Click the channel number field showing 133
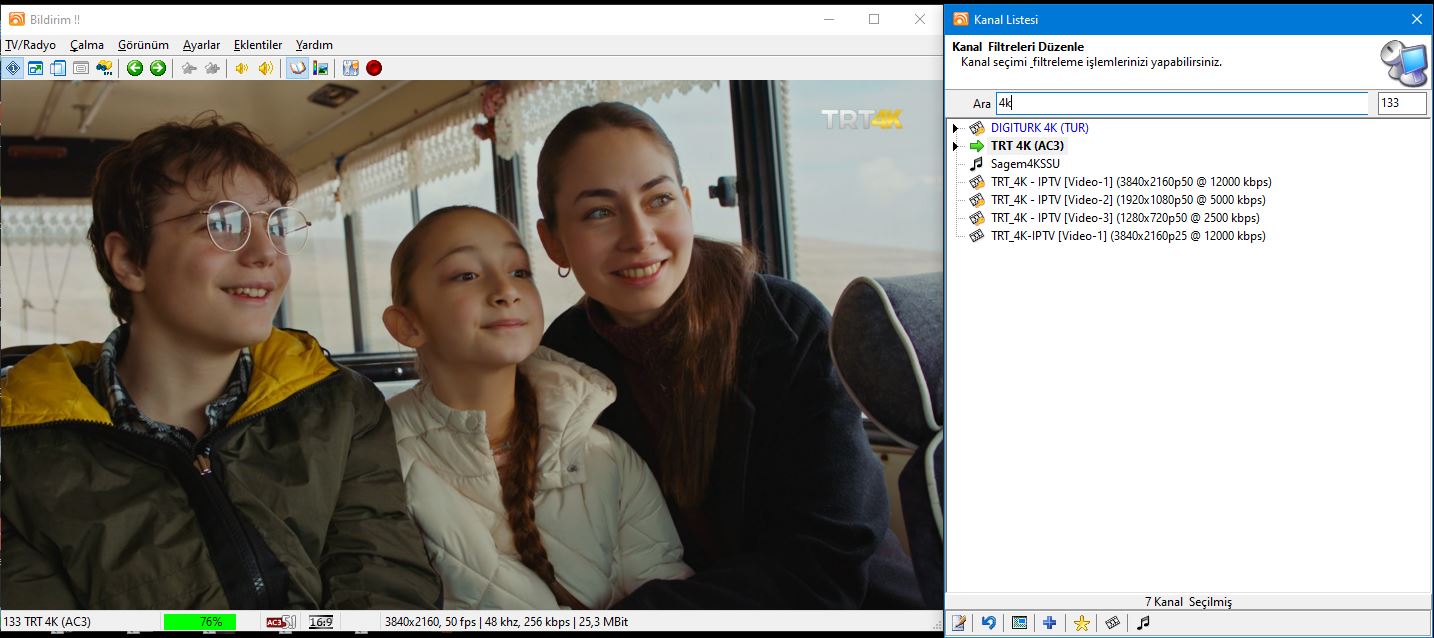1434x638 pixels. (1402, 103)
